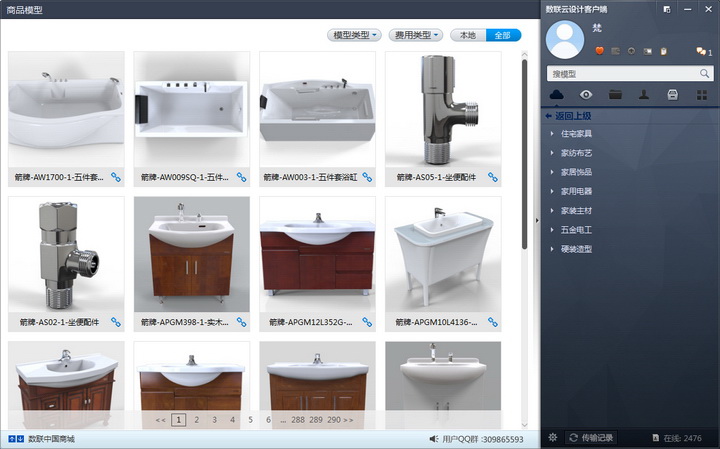Click the magnifier search icon
This screenshot has width=720, height=449.
704,73
